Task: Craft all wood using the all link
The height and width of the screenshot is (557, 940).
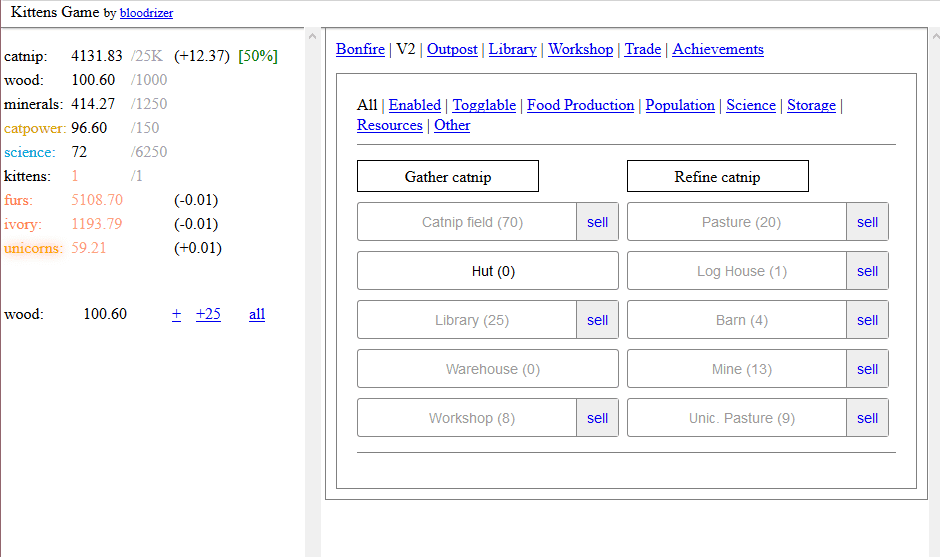Action: 257,314
